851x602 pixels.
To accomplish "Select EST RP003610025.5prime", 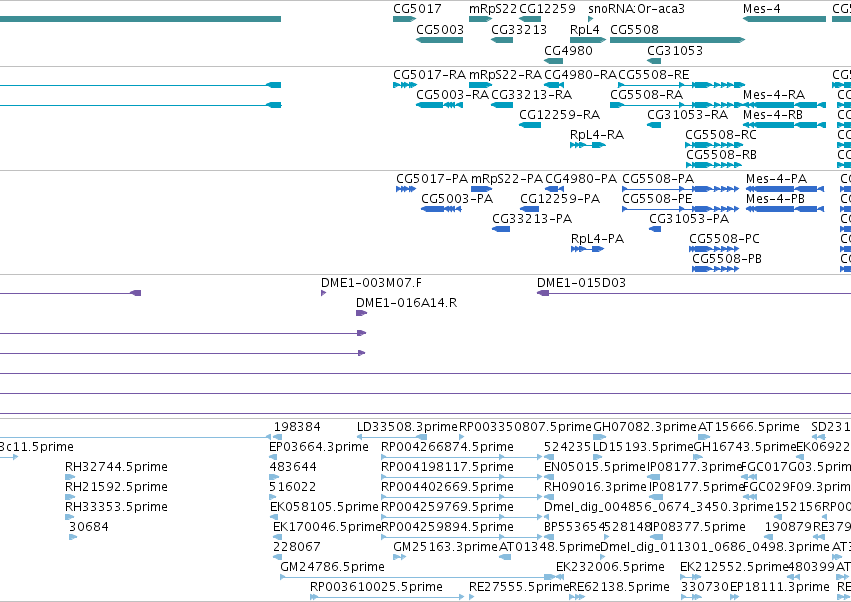I will (376, 587).
